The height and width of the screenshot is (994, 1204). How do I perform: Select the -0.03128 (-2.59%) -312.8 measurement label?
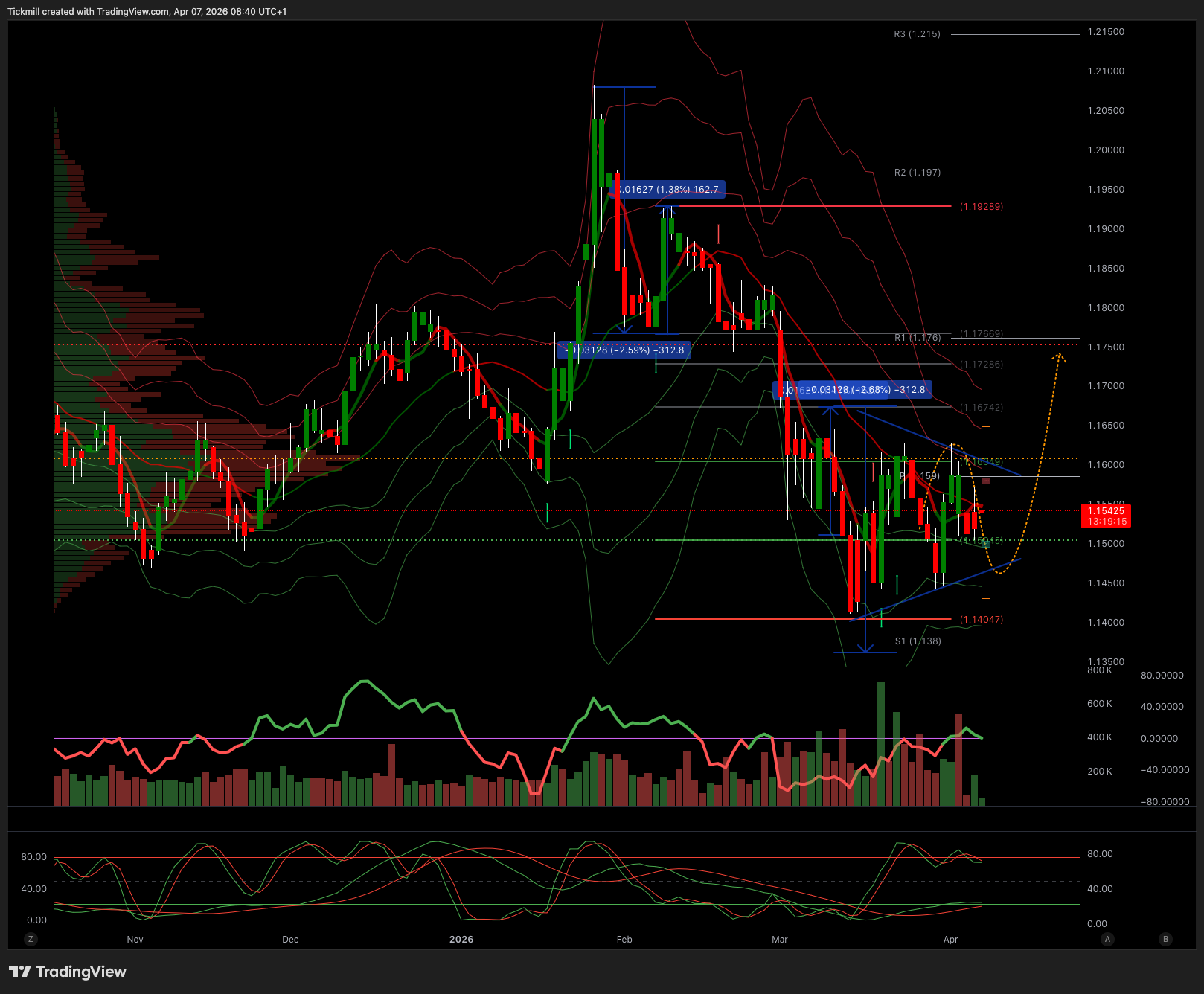(625, 350)
